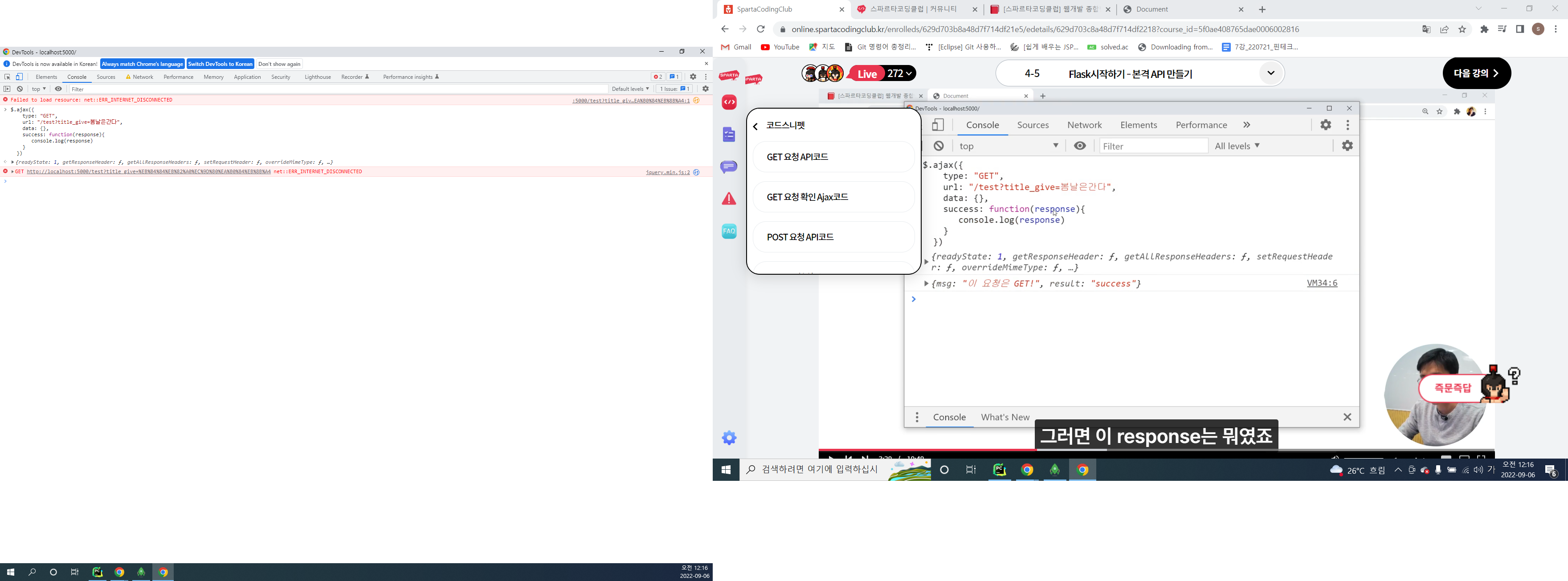Open the FAQ sidebar icon
The height and width of the screenshot is (581, 1568).
[x=729, y=231]
